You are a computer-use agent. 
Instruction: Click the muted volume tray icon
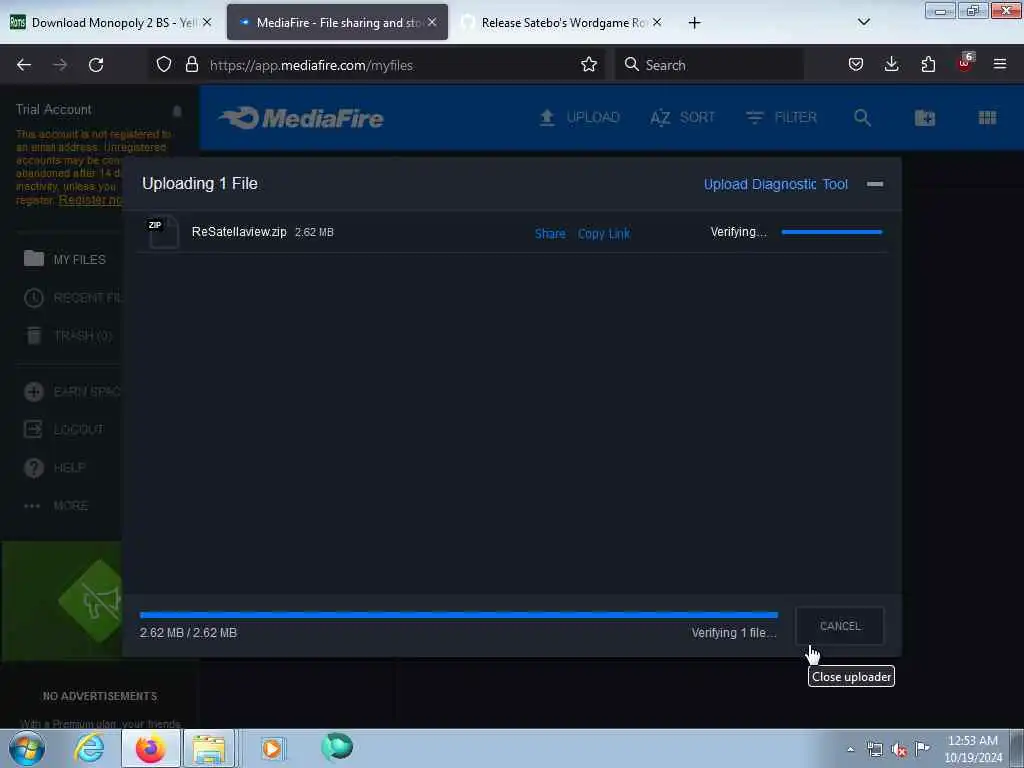click(899, 750)
